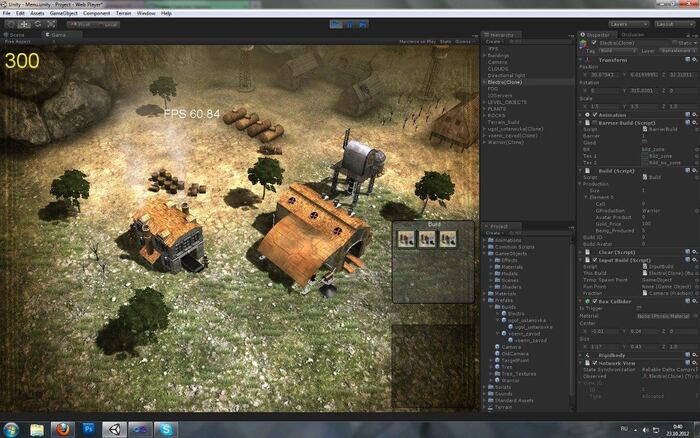Toggle the Pivot handle position button
The height and width of the screenshot is (438, 700).
80,25
